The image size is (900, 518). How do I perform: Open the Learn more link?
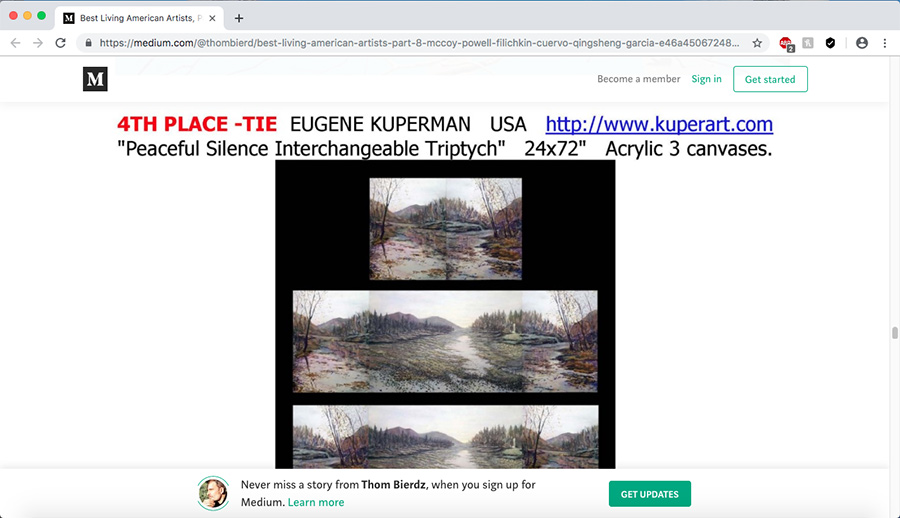pyautogui.click(x=316, y=502)
